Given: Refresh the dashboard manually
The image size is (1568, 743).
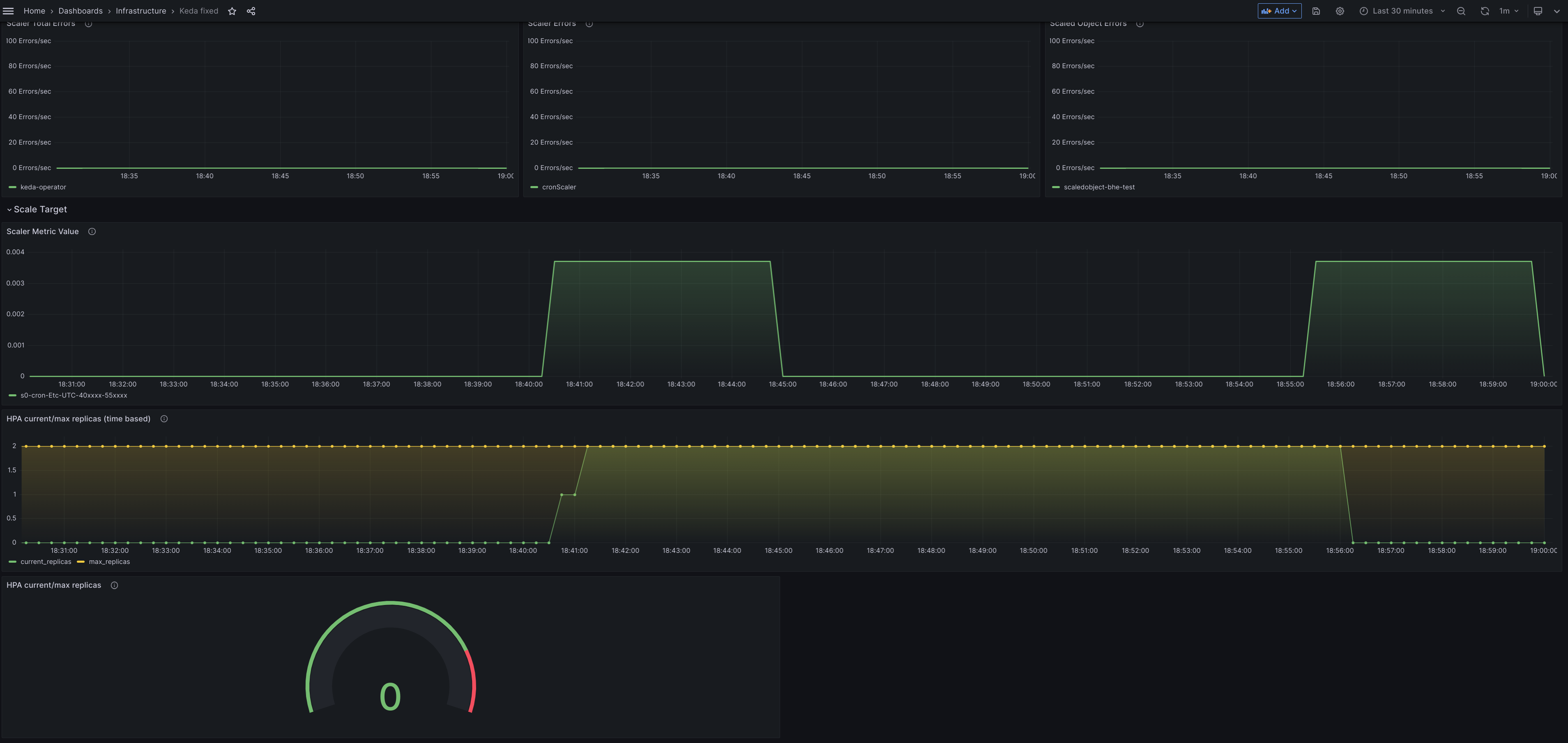Looking at the screenshot, I should pos(1485,10).
